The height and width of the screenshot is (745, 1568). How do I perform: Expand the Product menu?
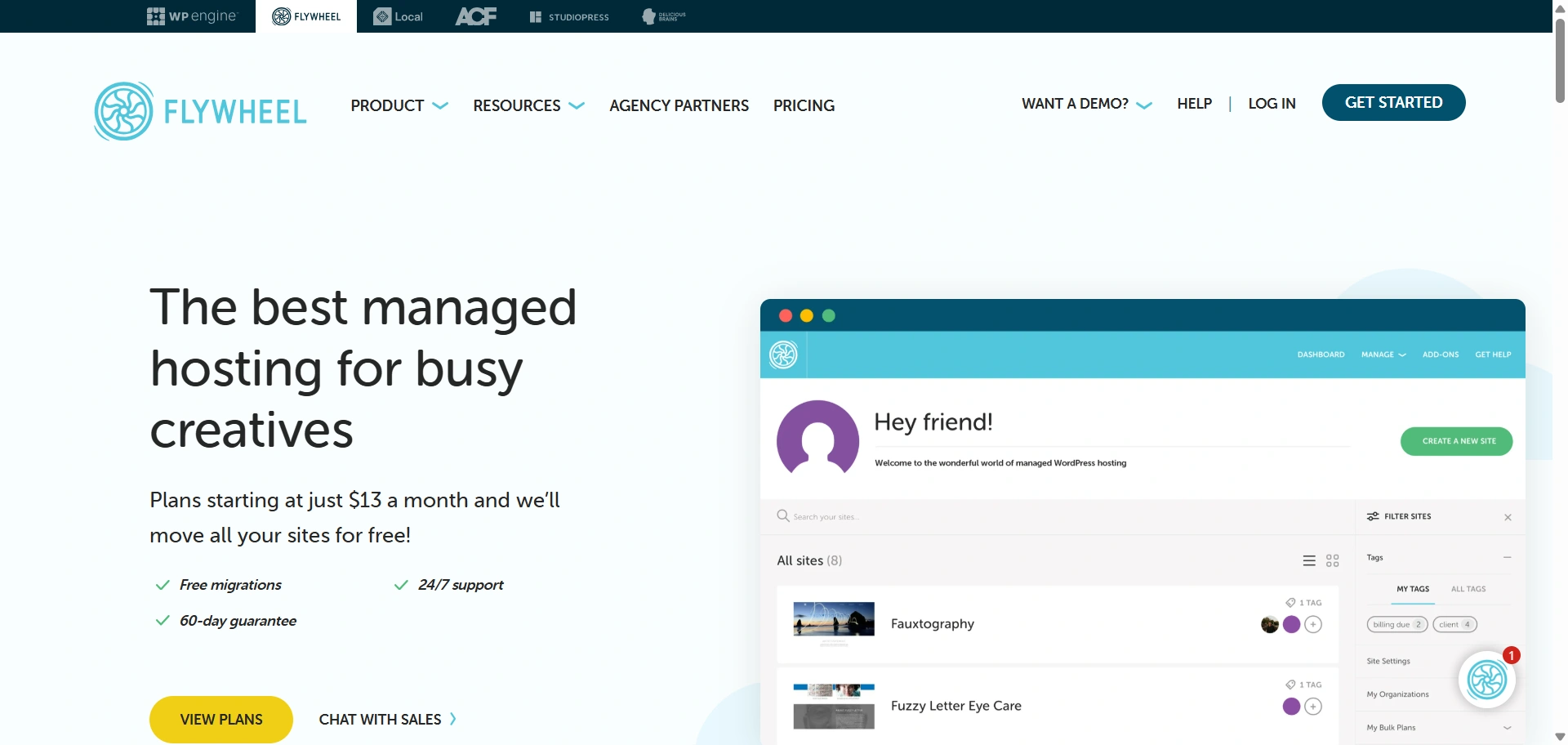coord(399,105)
